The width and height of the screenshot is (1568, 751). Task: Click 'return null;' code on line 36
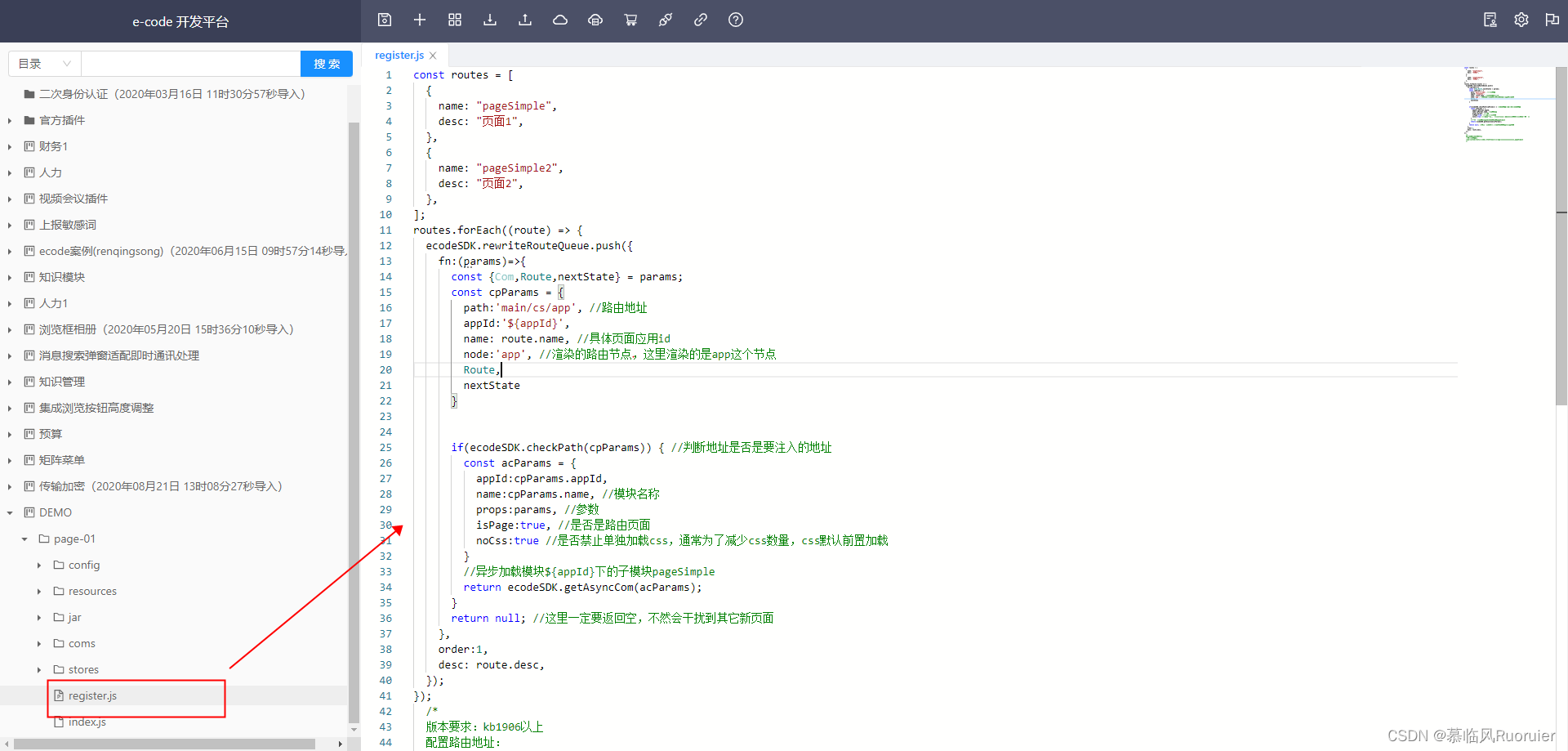tap(488, 619)
